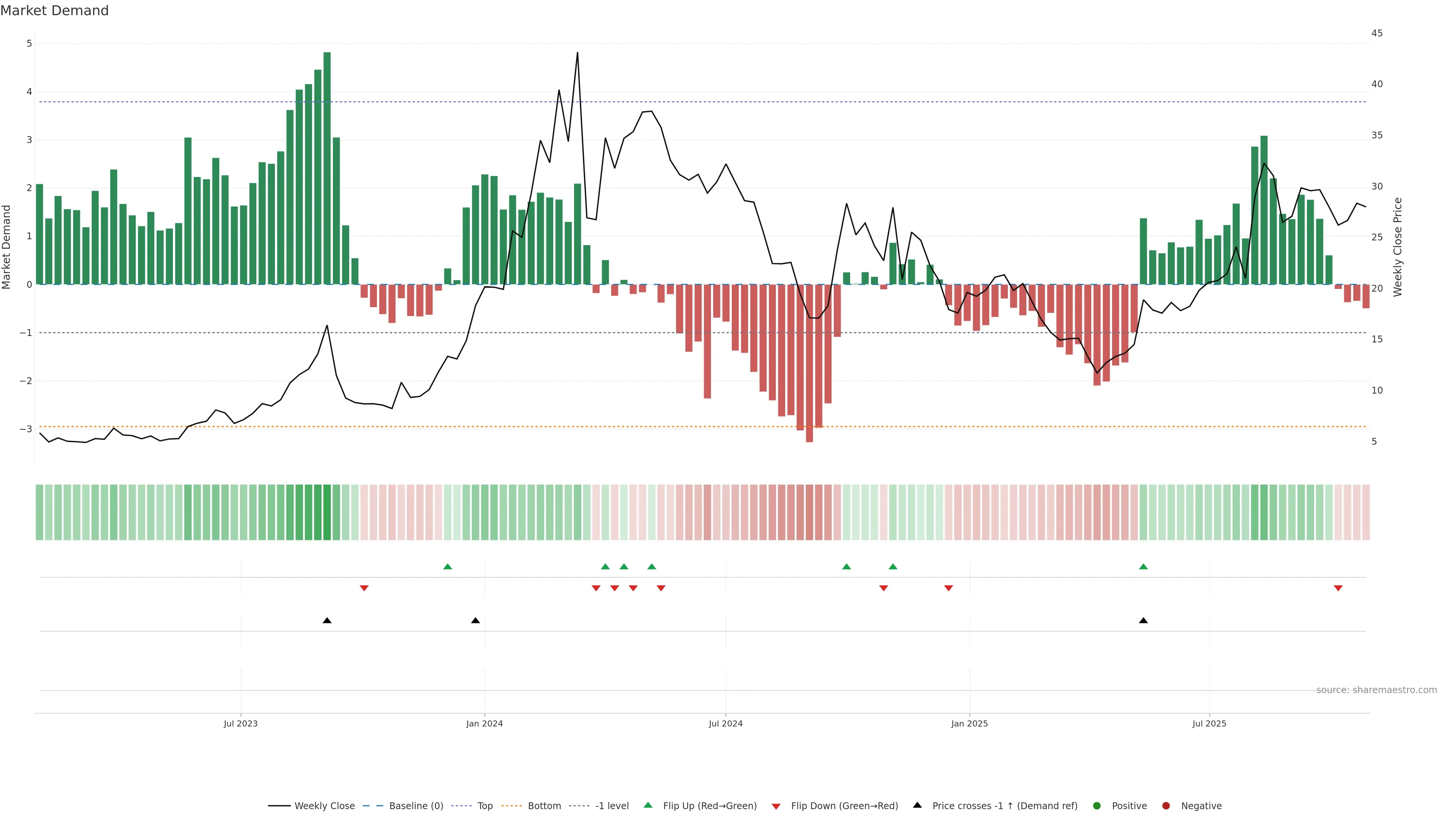
Task: Toggle Top dashed line legend entry
Action: coord(485,805)
